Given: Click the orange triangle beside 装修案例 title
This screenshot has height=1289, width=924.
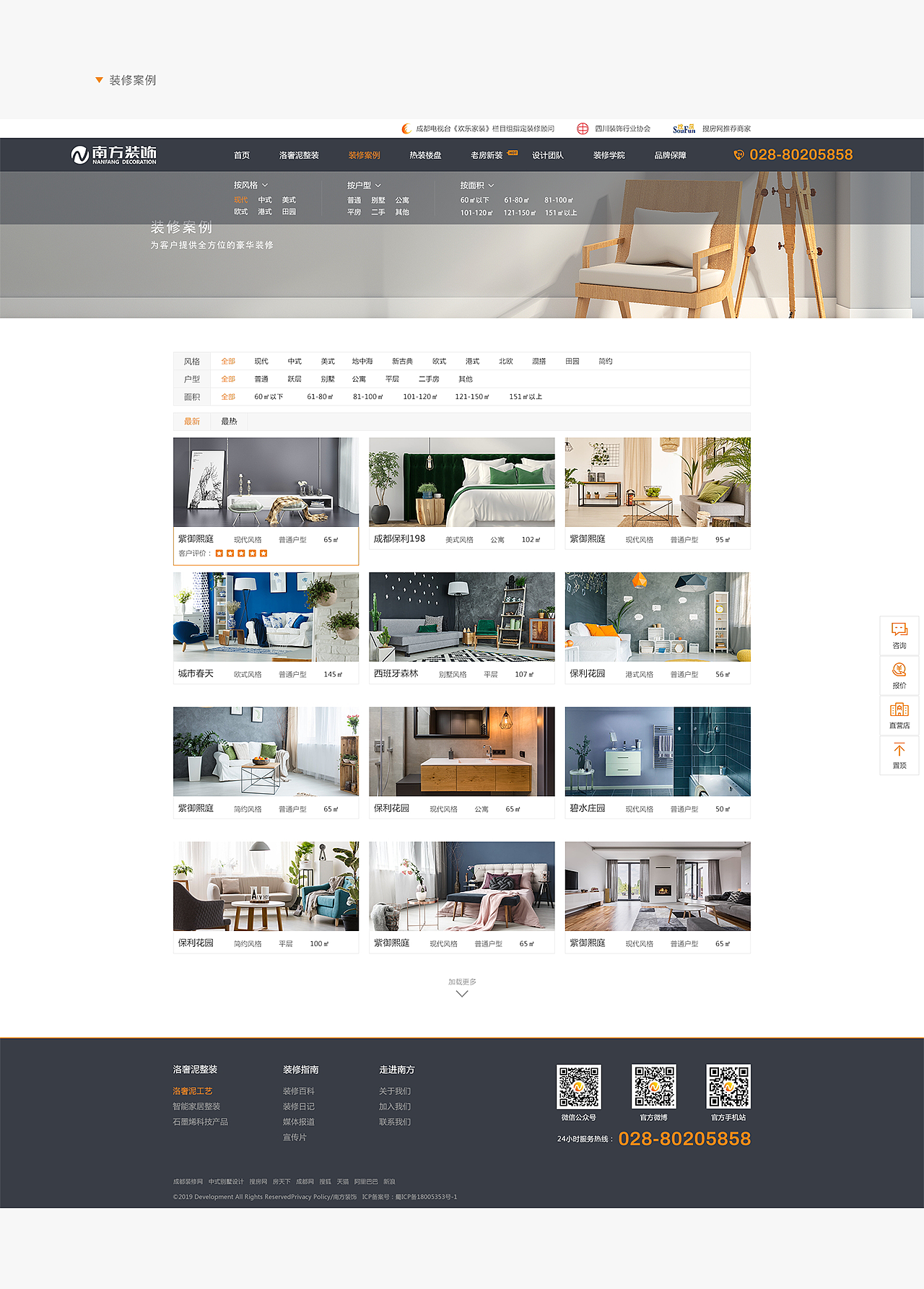Looking at the screenshot, I should click(99, 80).
